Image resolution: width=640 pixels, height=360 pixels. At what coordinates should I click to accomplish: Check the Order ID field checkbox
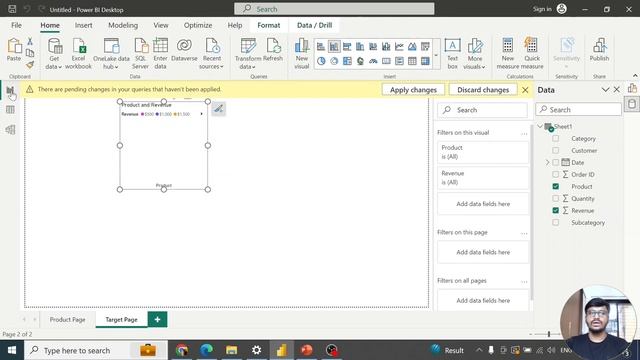(x=556, y=174)
